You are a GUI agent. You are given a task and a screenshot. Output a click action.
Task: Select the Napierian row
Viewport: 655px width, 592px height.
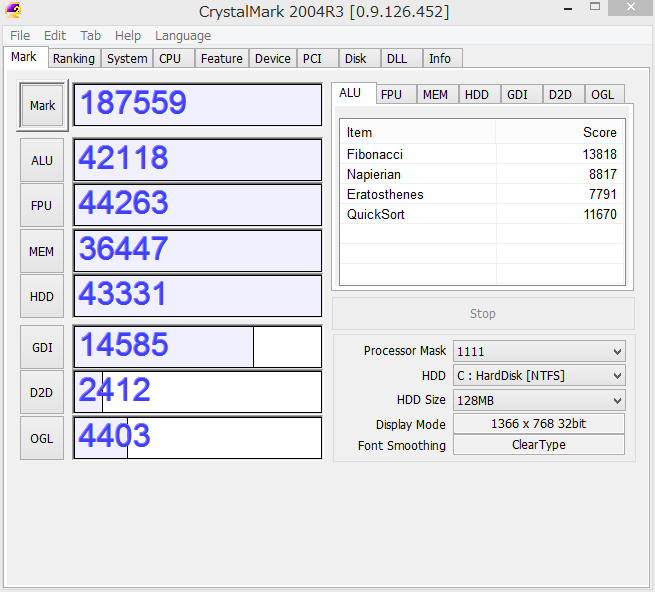(482, 174)
